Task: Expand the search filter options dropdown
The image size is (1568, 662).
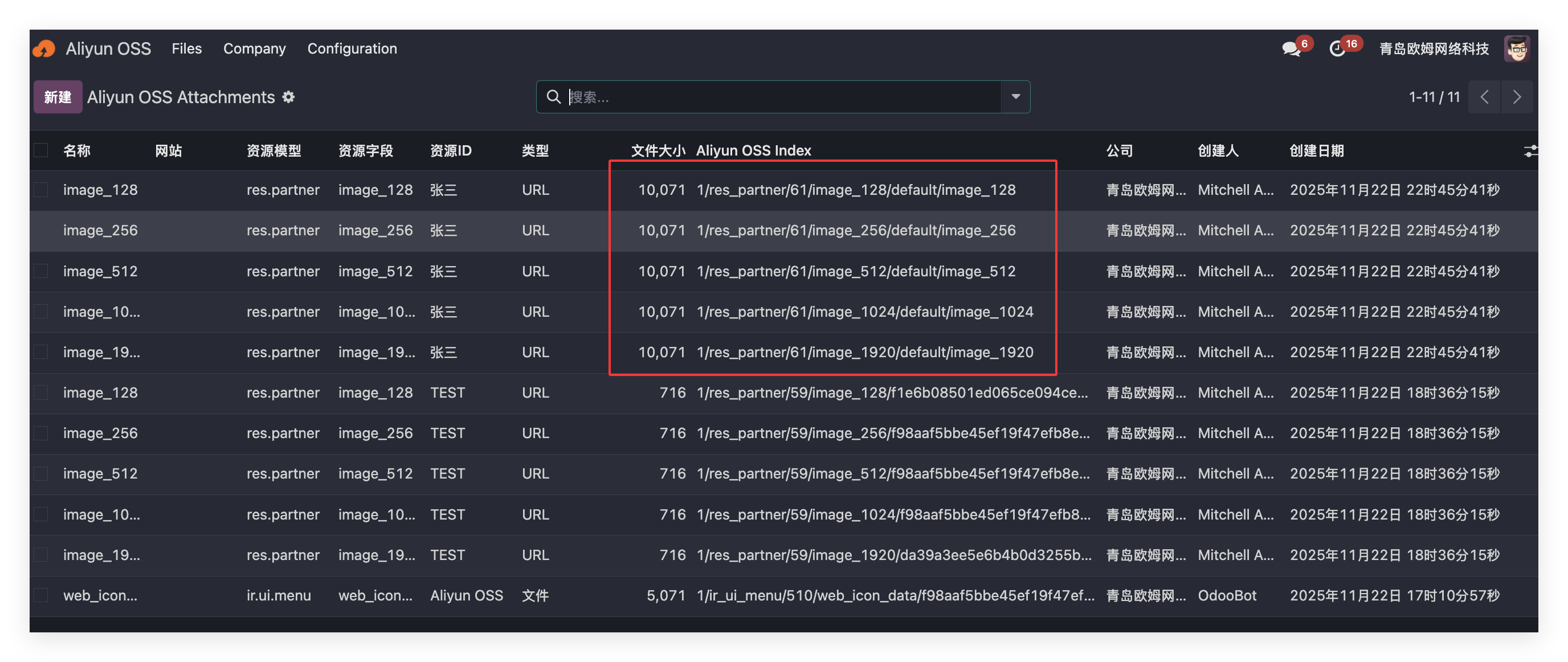Action: pyautogui.click(x=1015, y=97)
